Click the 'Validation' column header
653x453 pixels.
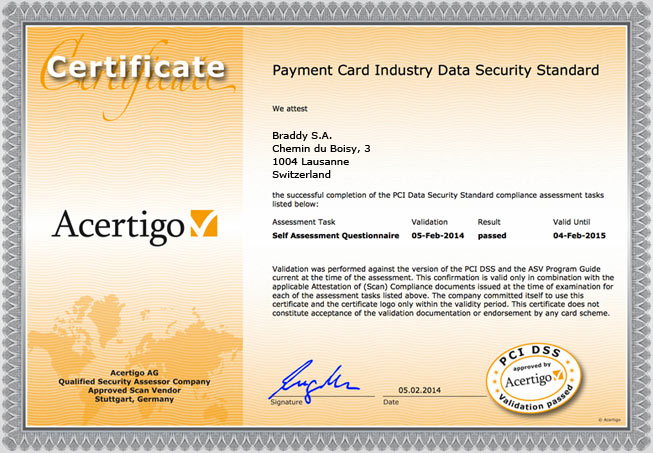[x=429, y=222]
